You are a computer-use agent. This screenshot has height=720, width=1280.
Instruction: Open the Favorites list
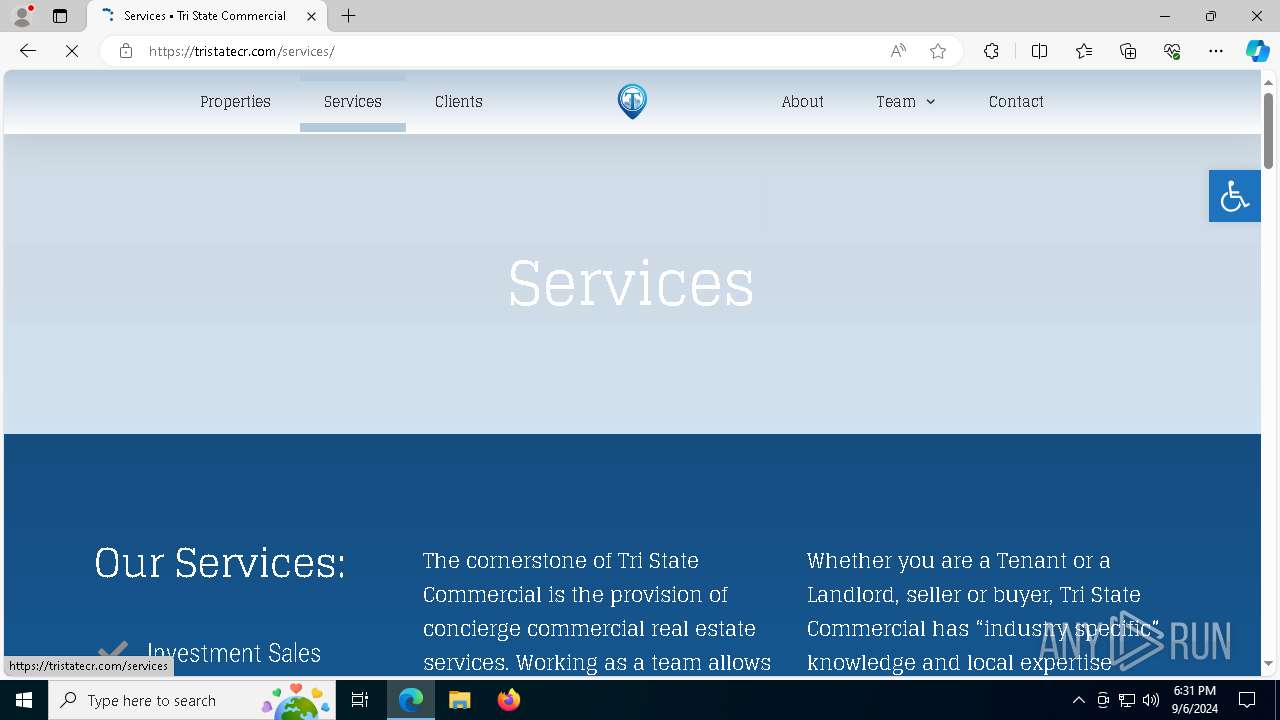click(1084, 51)
